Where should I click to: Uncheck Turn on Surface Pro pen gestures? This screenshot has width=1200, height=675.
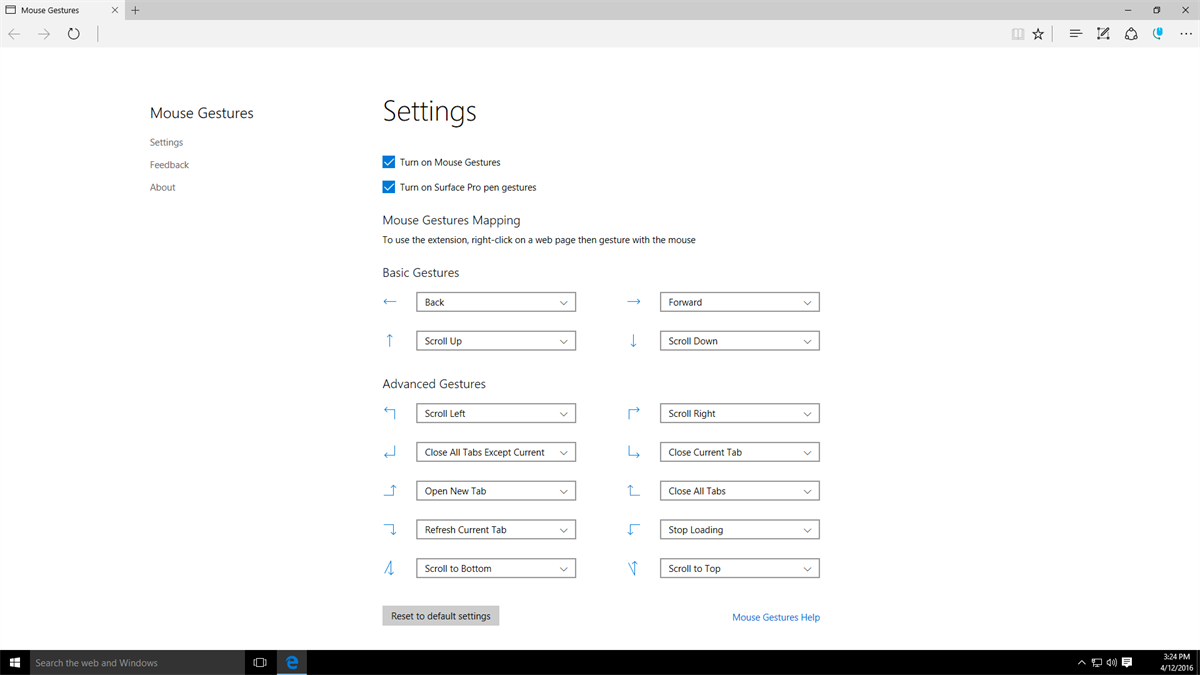389,187
